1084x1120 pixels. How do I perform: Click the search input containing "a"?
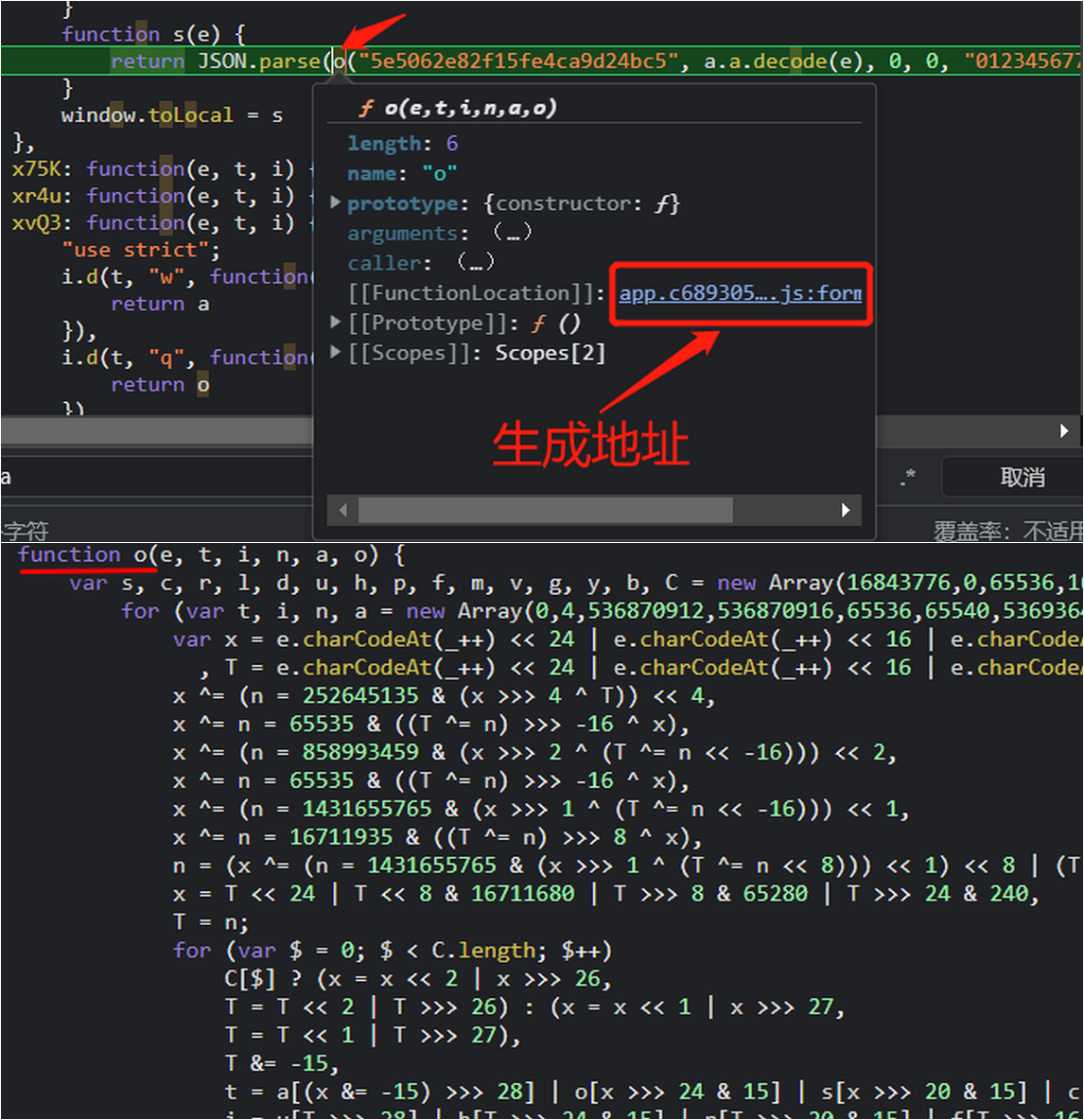142,477
